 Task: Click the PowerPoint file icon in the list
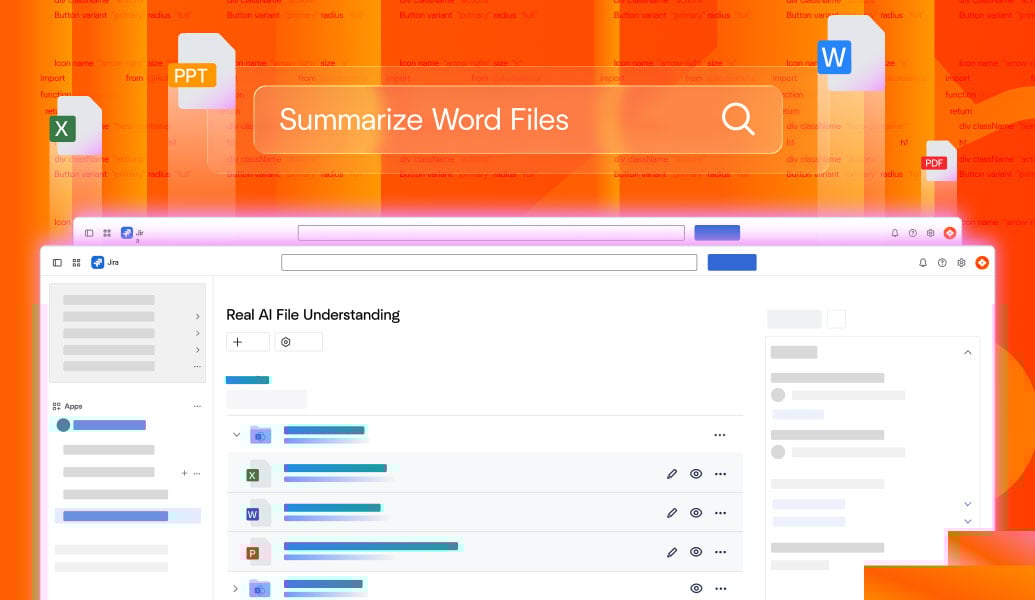(253, 551)
